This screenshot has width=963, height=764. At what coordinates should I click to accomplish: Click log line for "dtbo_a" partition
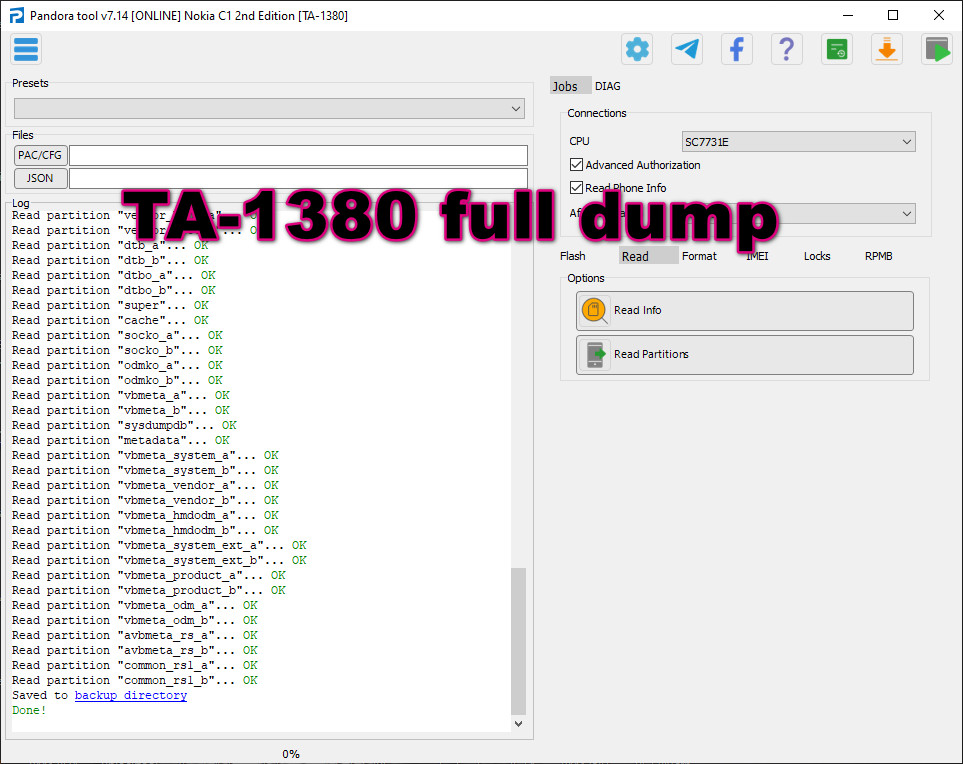[x=114, y=275]
